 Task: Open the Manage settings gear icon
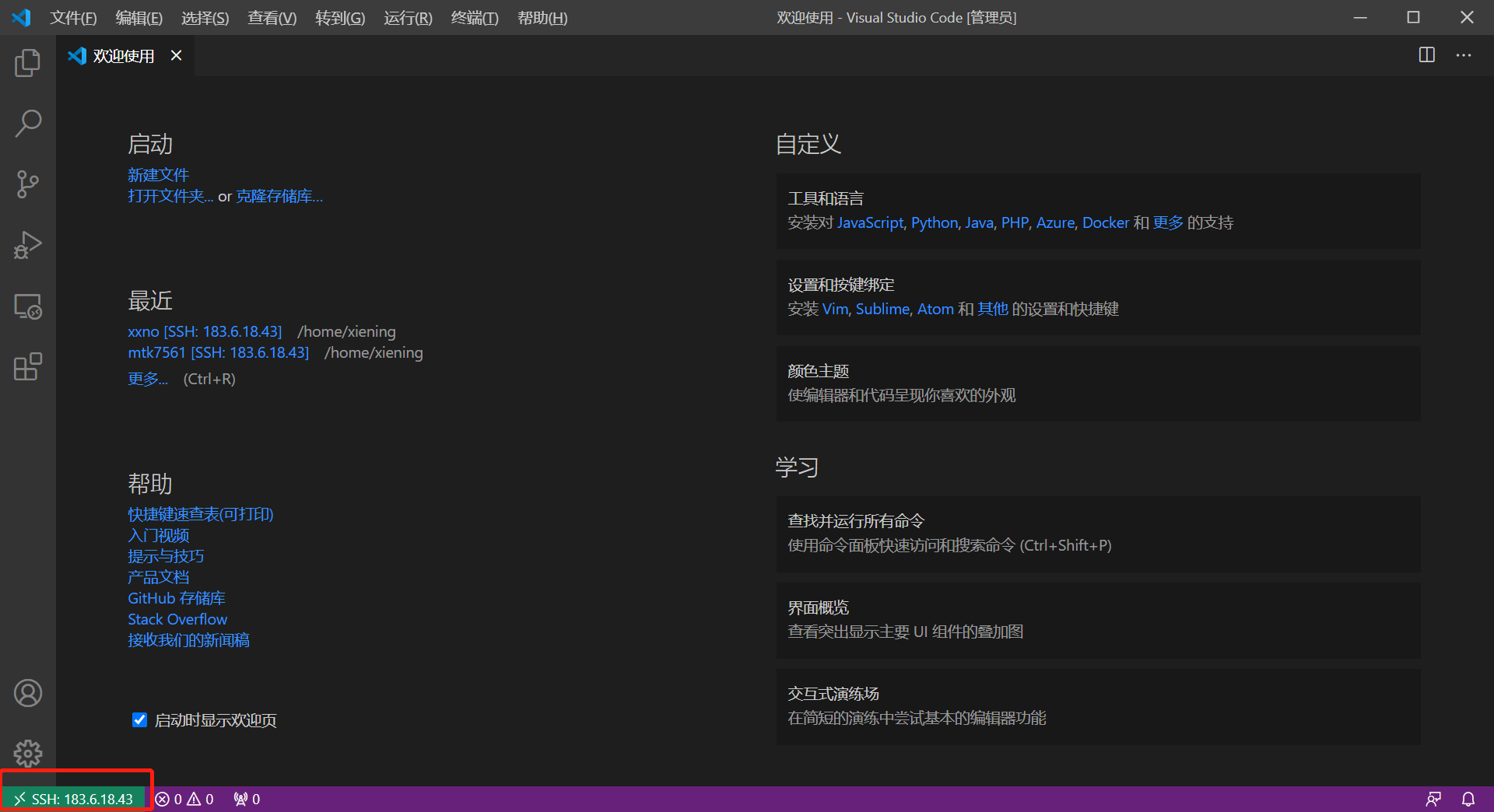[28, 753]
